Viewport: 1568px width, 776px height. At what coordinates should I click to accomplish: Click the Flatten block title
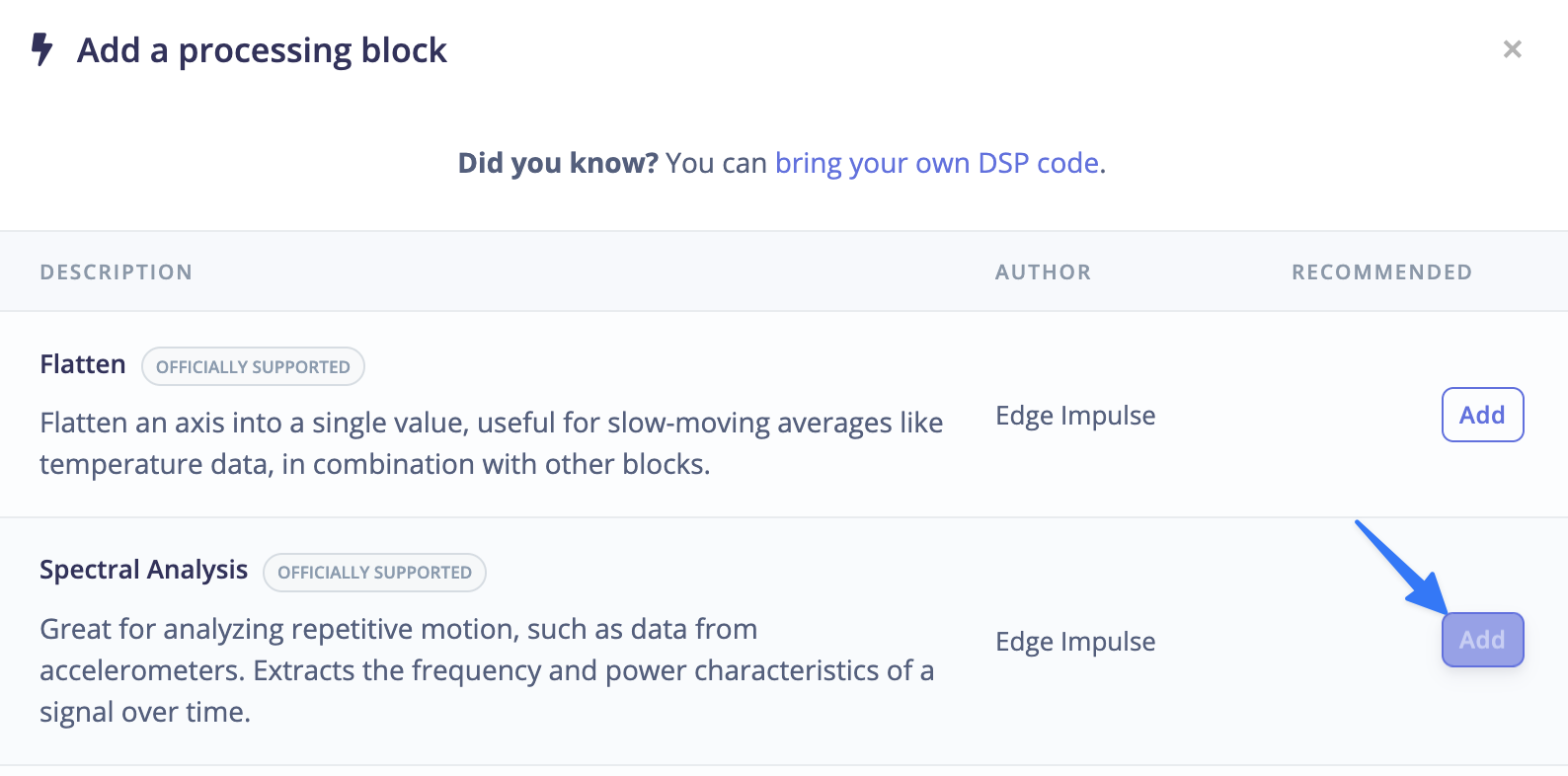(x=83, y=364)
